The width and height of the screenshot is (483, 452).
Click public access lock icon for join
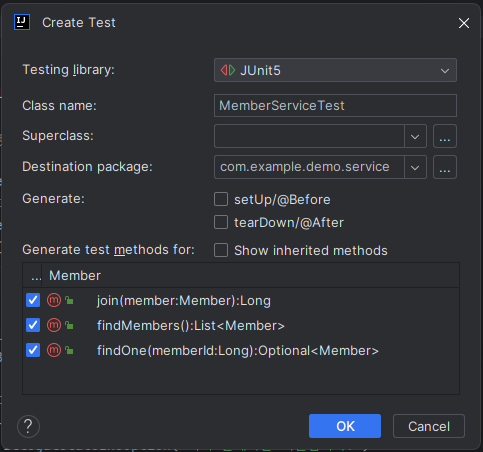69,300
